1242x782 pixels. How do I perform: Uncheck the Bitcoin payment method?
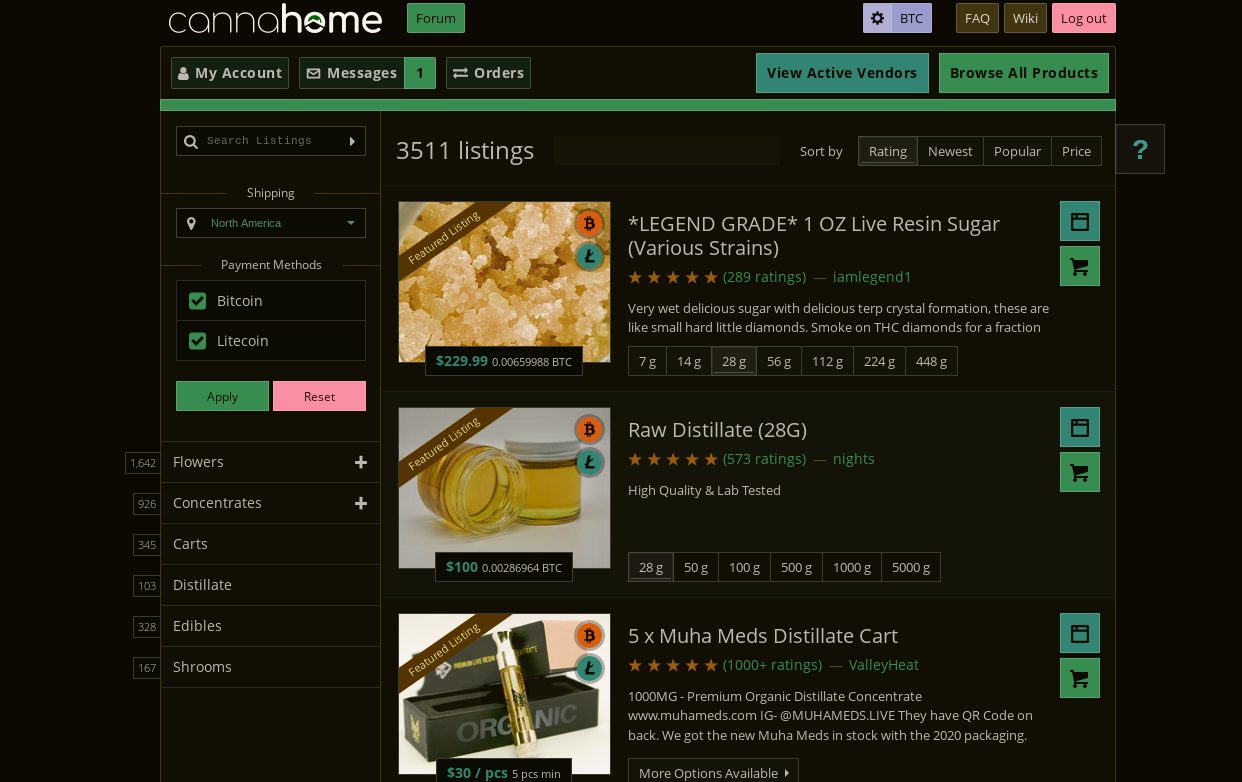[x=197, y=301]
